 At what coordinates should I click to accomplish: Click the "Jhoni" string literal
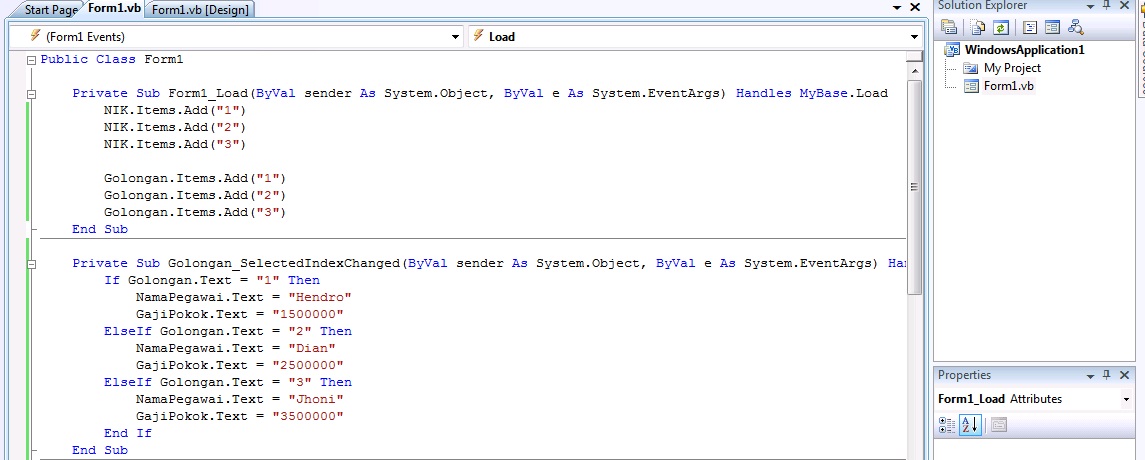[x=315, y=399]
